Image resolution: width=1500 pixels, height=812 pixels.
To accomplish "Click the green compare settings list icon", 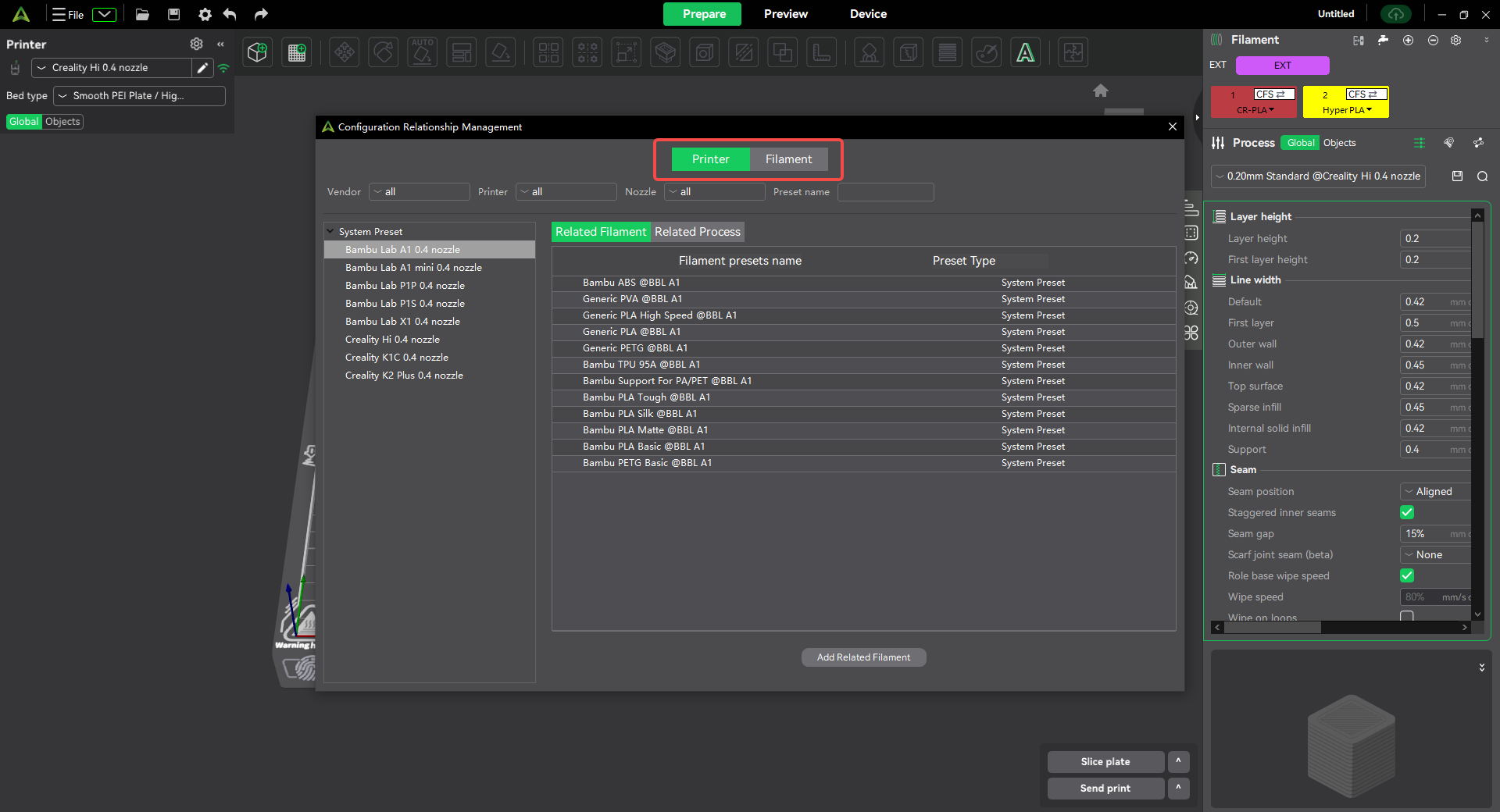I will coord(1420,143).
